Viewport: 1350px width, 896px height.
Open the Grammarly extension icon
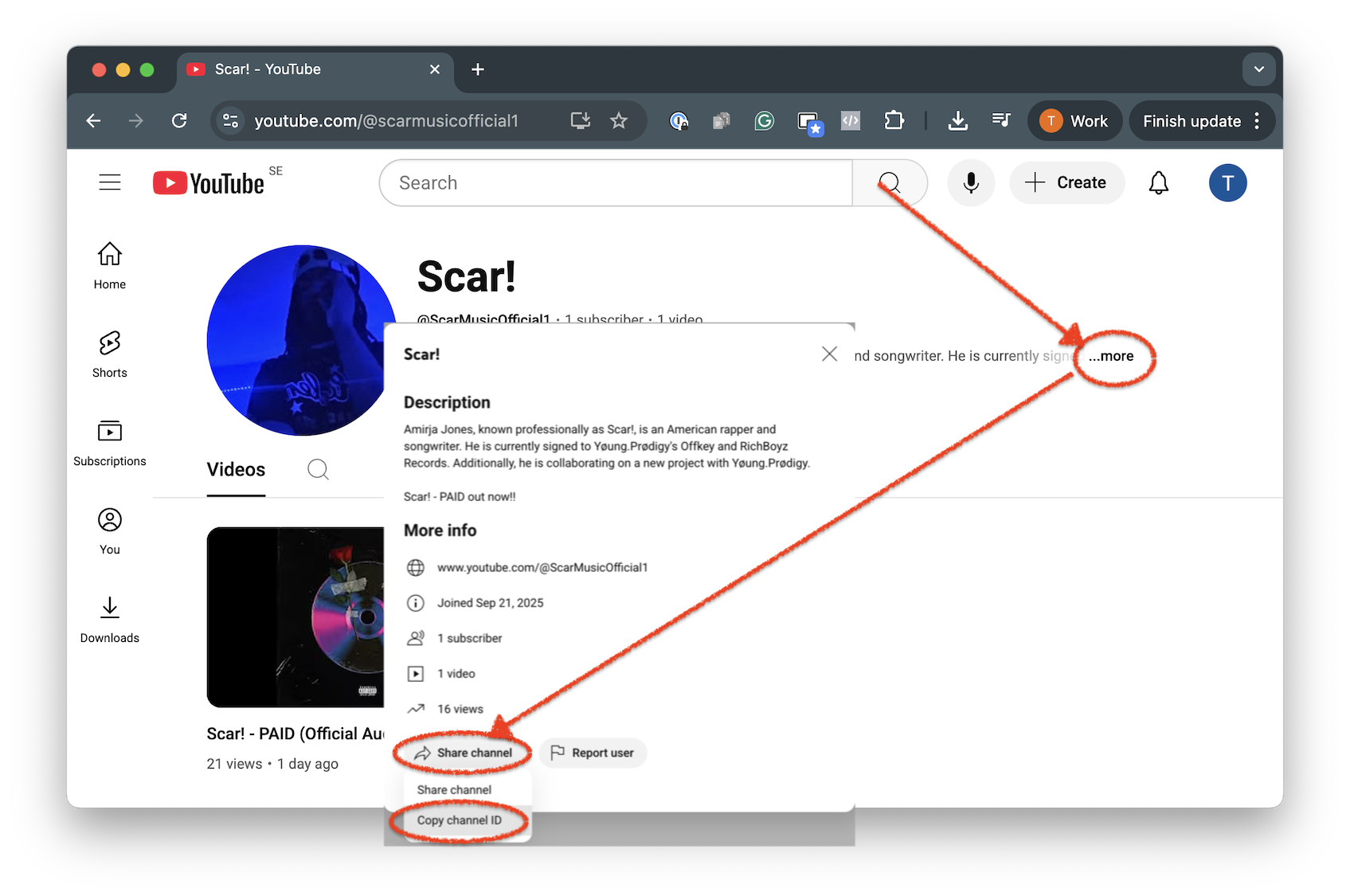[764, 121]
